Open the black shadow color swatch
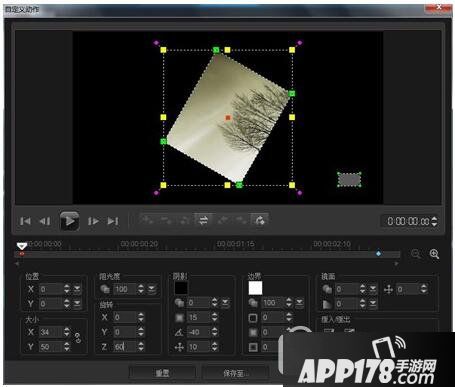The height and width of the screenshot is (387, 455). pos(181,288)
